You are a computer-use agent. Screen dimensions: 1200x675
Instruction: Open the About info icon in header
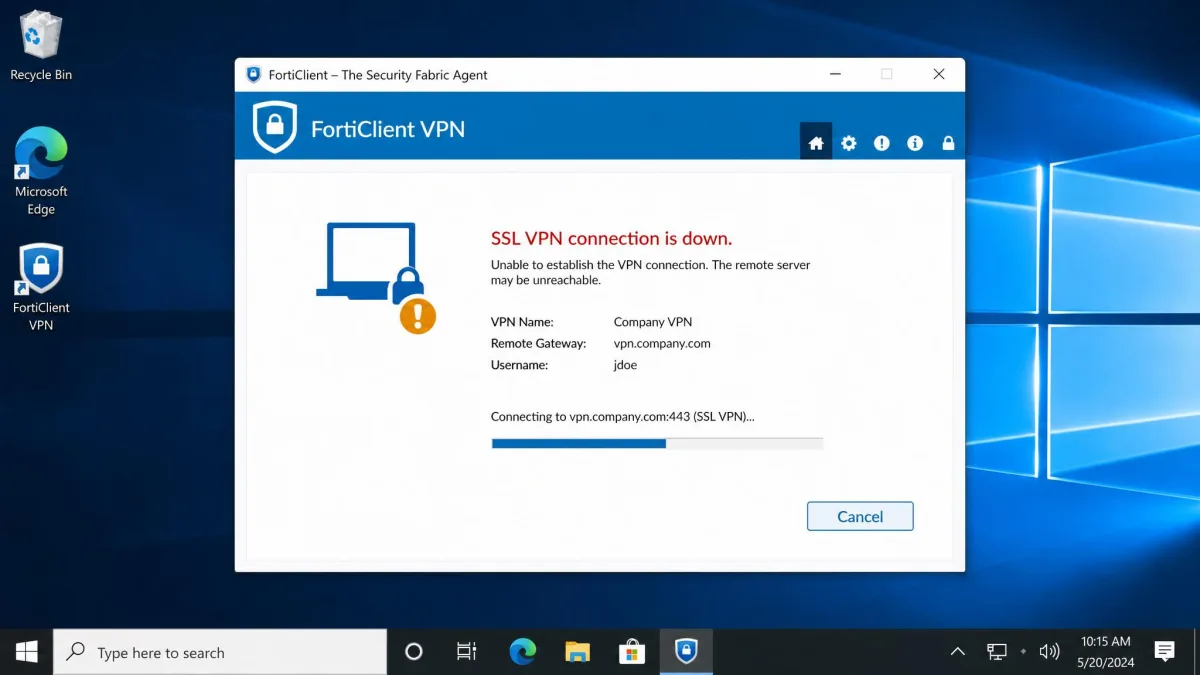pos(915,143)
